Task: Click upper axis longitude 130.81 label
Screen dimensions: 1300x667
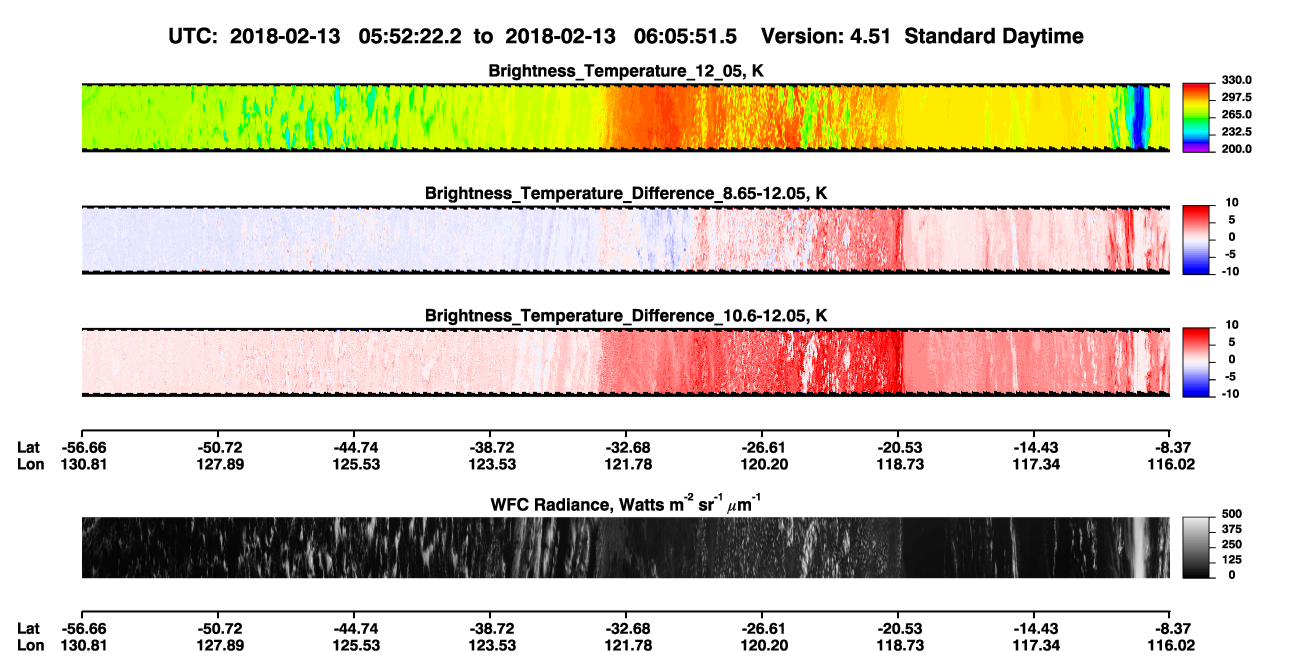Action: (83, 464)
